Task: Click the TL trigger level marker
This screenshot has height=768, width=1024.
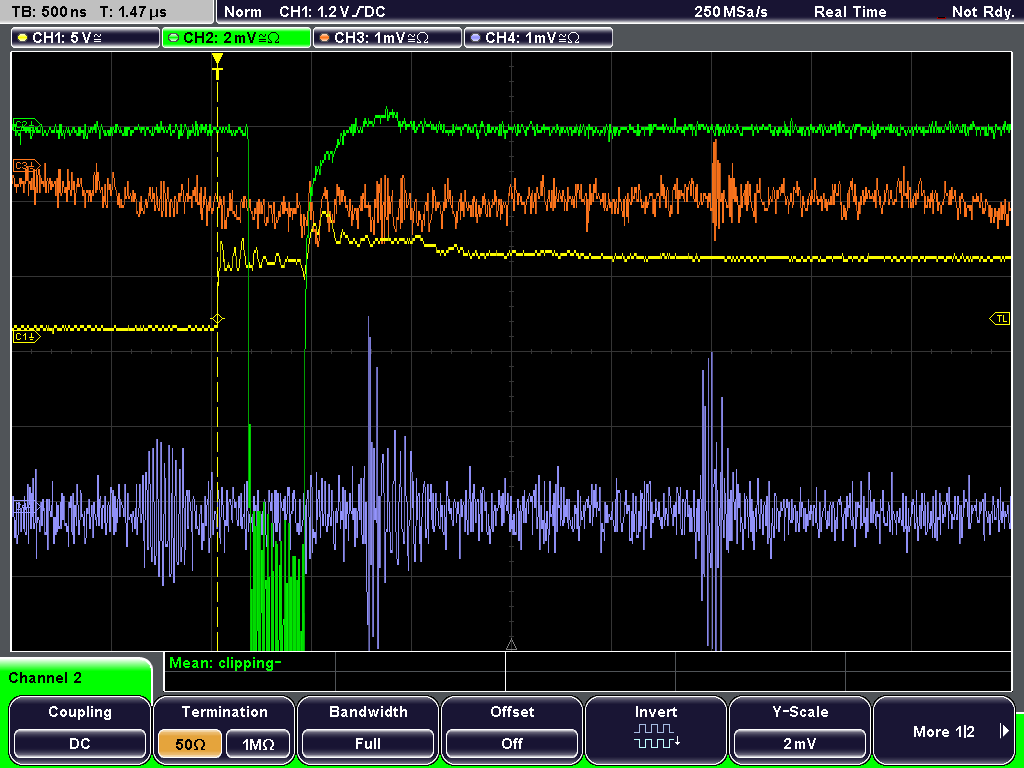Action: pyautogui.click(x=1000, y=319)
